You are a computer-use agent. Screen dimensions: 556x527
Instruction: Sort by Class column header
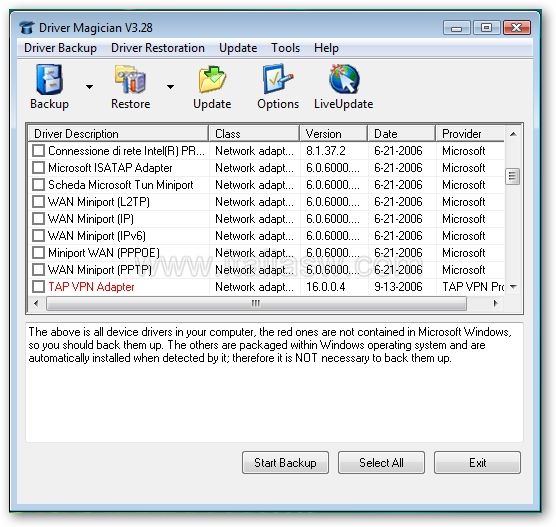click(x=254, y=134)
